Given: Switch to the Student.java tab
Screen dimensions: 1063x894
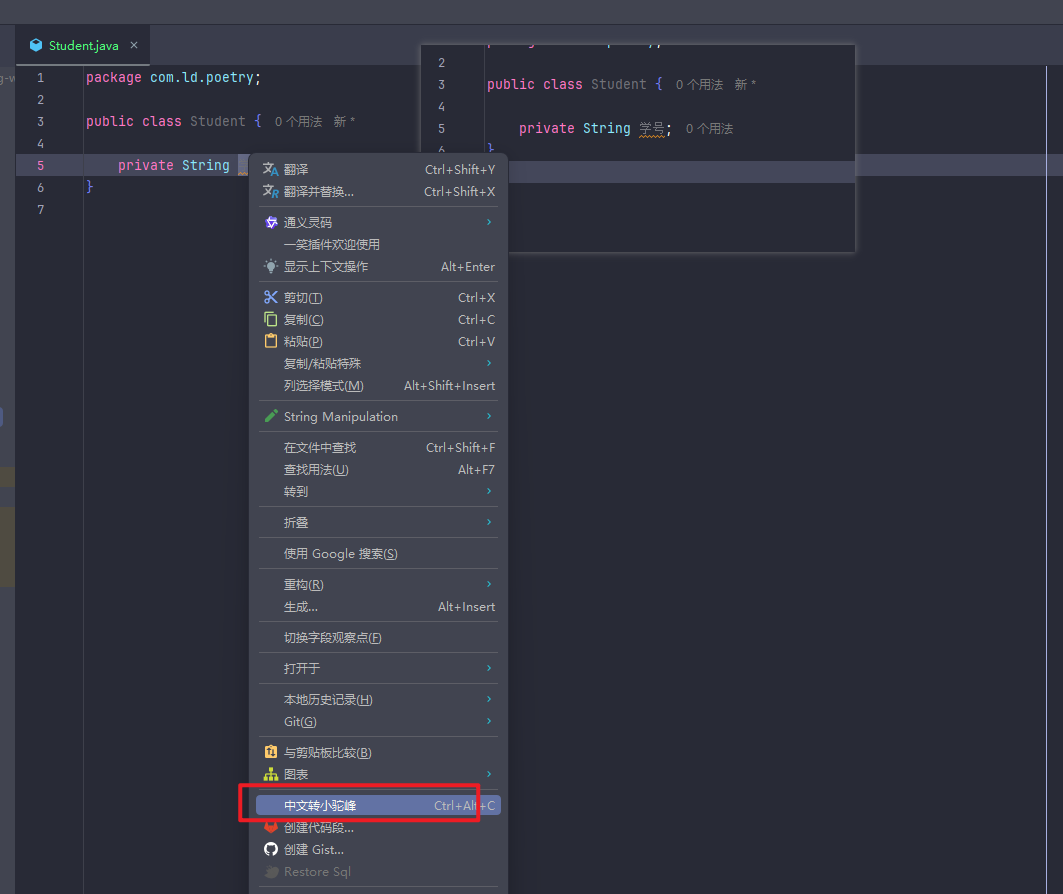Looking at the screenshot, I should [83, 45].
